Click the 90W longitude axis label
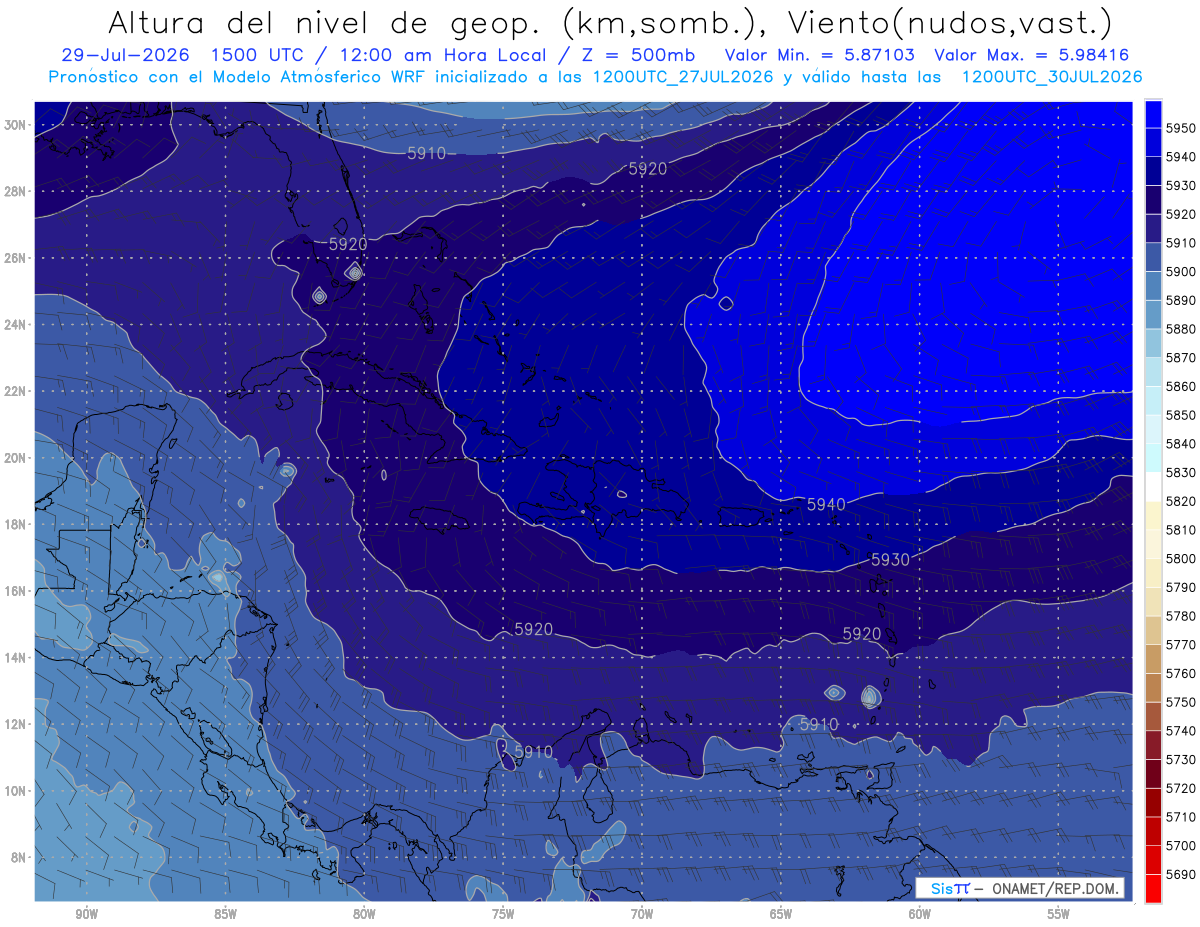Viewport: 1200px width, 927px height. pyautogui.click(x=86, y=914)
